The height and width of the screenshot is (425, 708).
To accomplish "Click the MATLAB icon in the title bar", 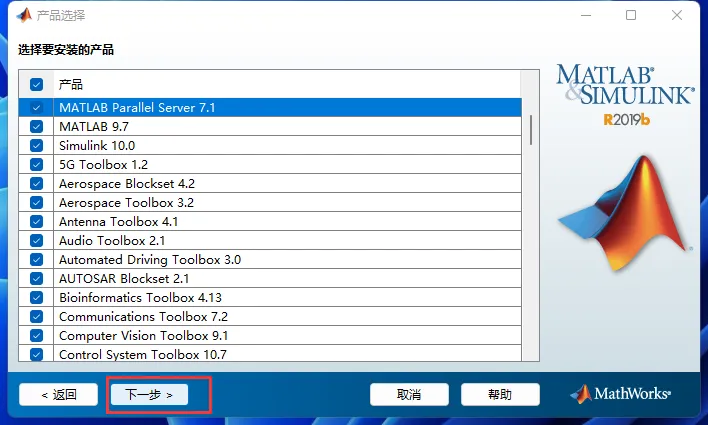I will click(24, 15).
